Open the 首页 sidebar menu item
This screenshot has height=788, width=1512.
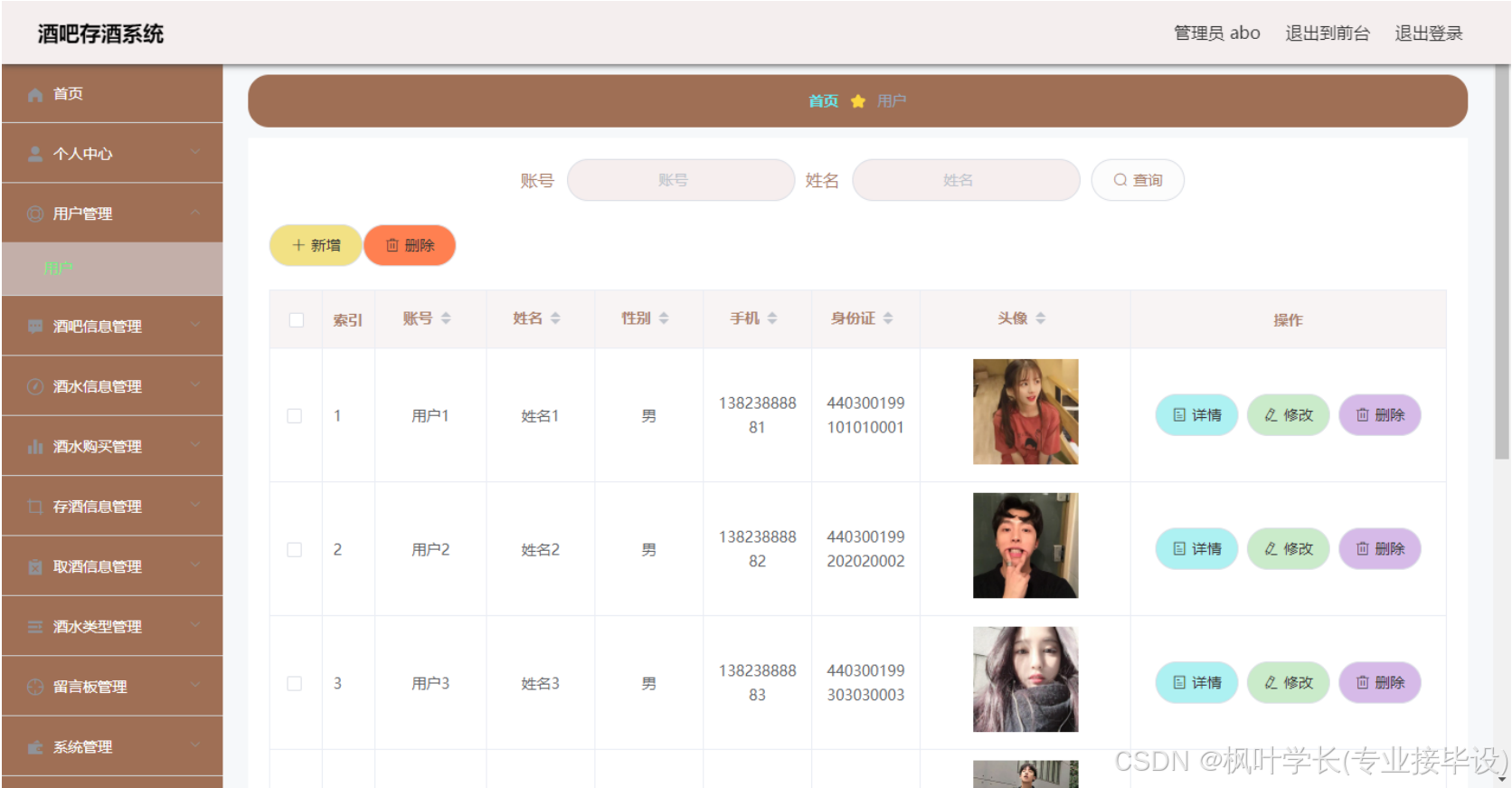coord(112,94)
